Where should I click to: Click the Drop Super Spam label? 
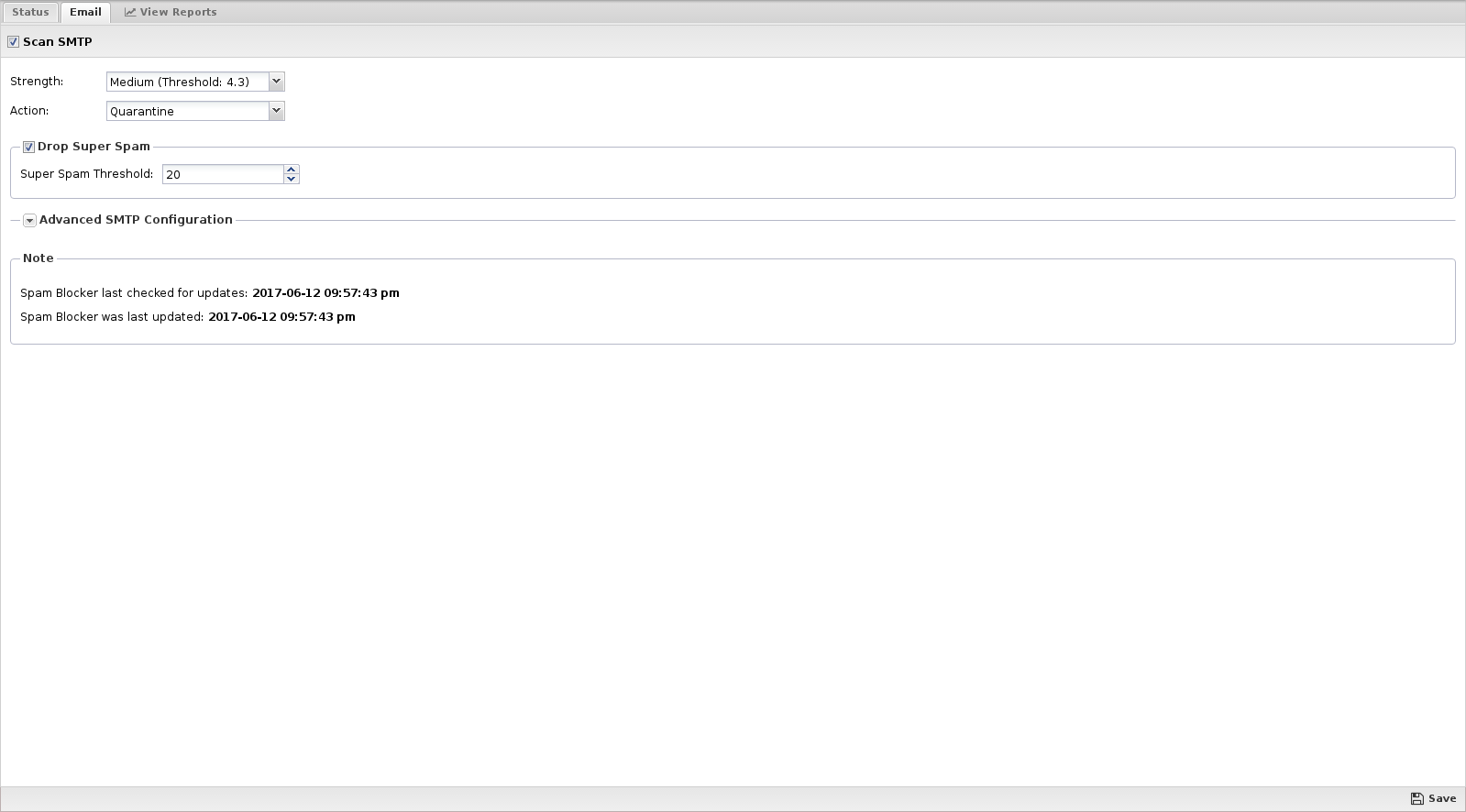click(94, 147)
